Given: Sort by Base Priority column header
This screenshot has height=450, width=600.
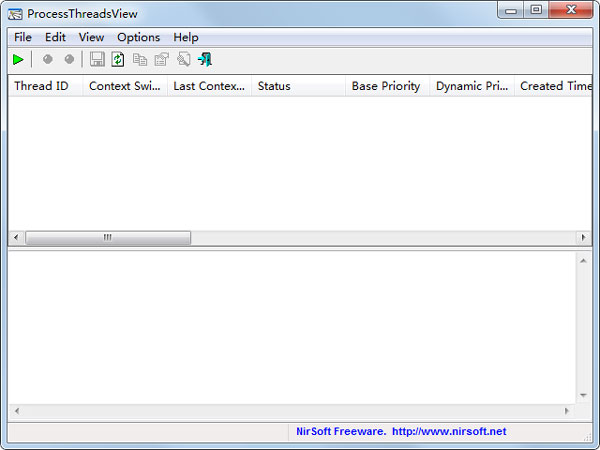Looking at the screenshot, I should coord(387,86).
